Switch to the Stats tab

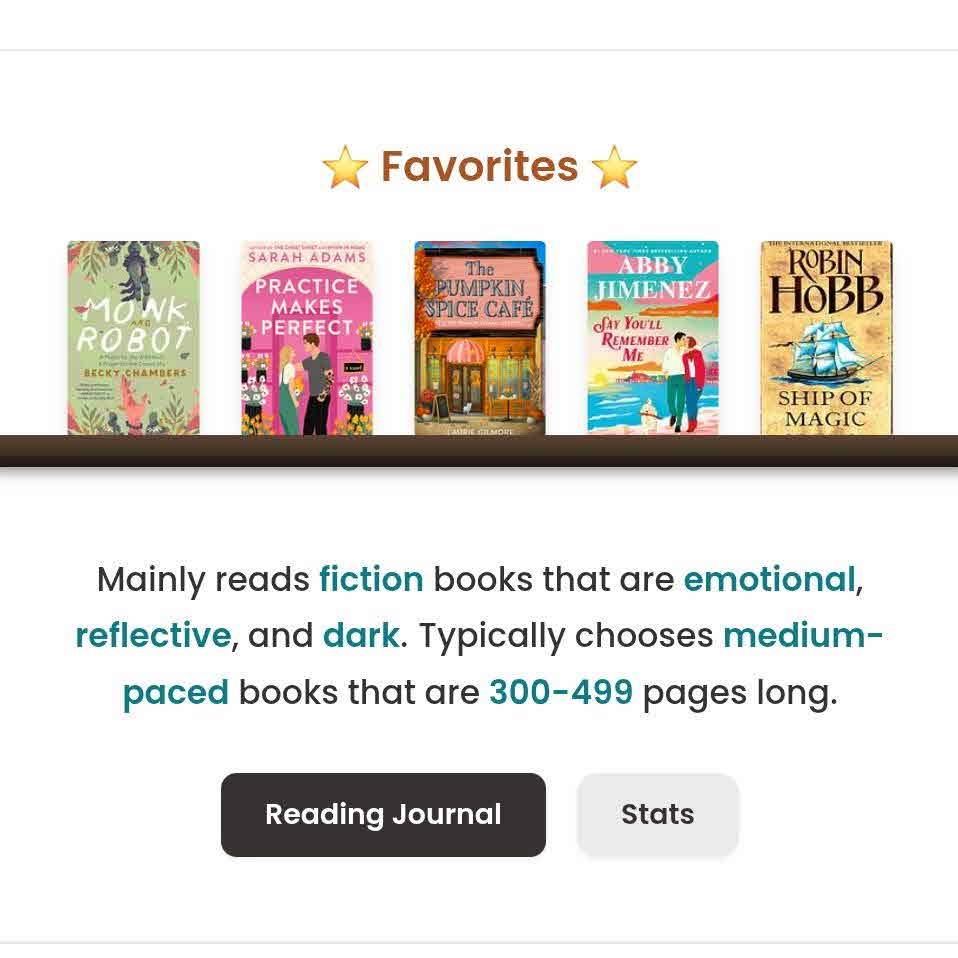click(657, 815)
